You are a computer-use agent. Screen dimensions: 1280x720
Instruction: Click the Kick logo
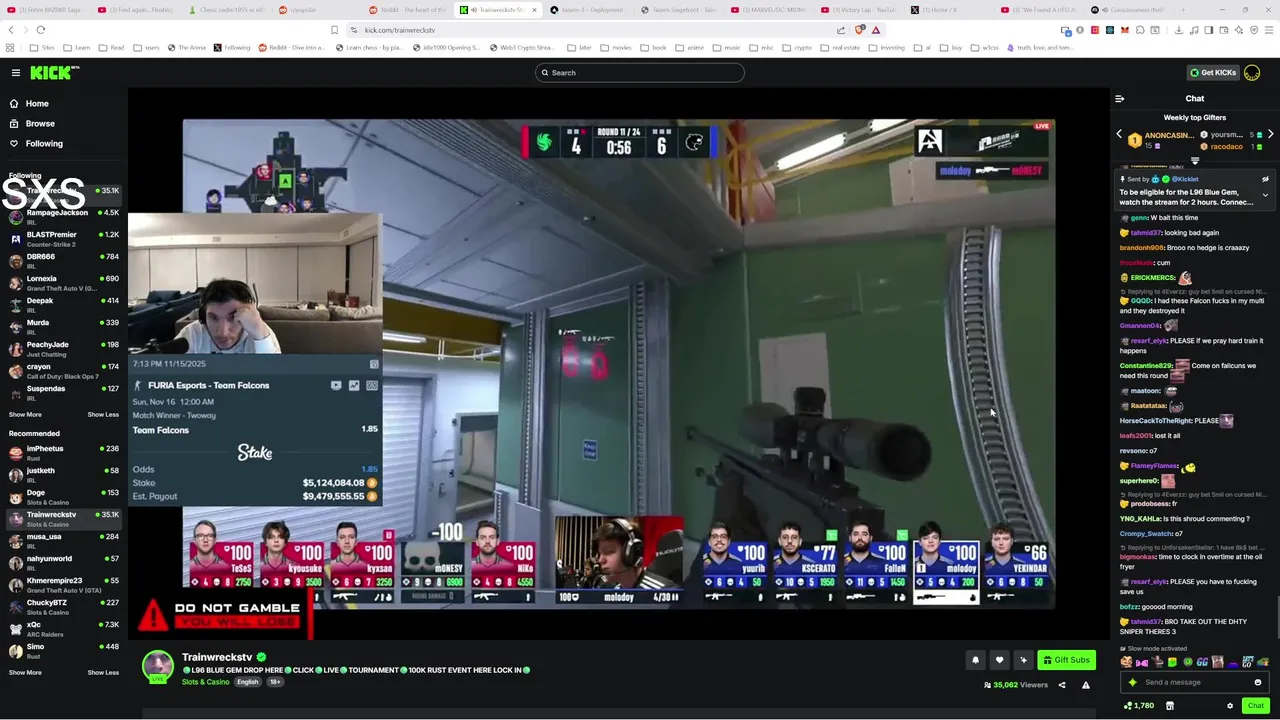54,72
